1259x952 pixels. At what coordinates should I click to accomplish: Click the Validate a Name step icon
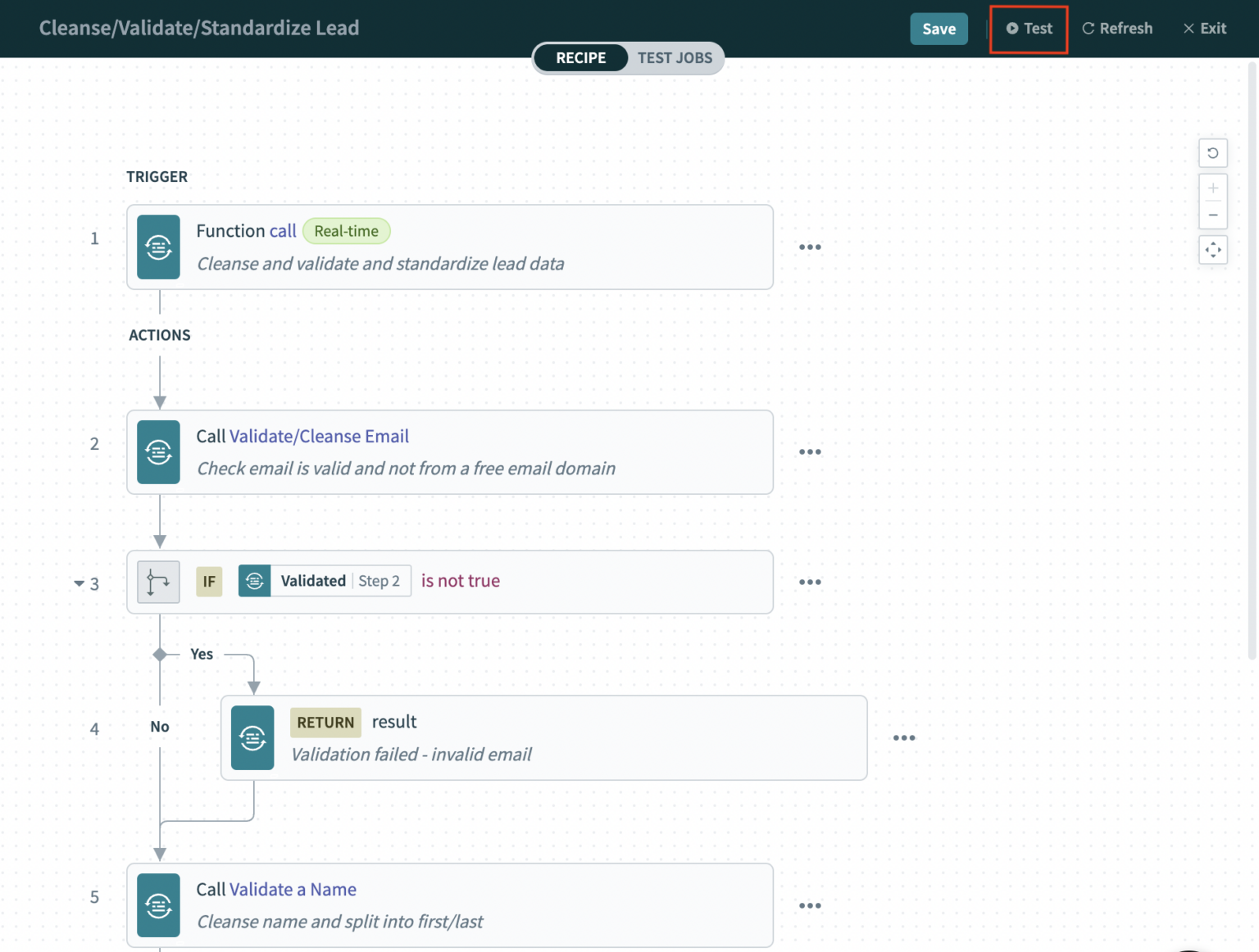[x=158, y=905]
